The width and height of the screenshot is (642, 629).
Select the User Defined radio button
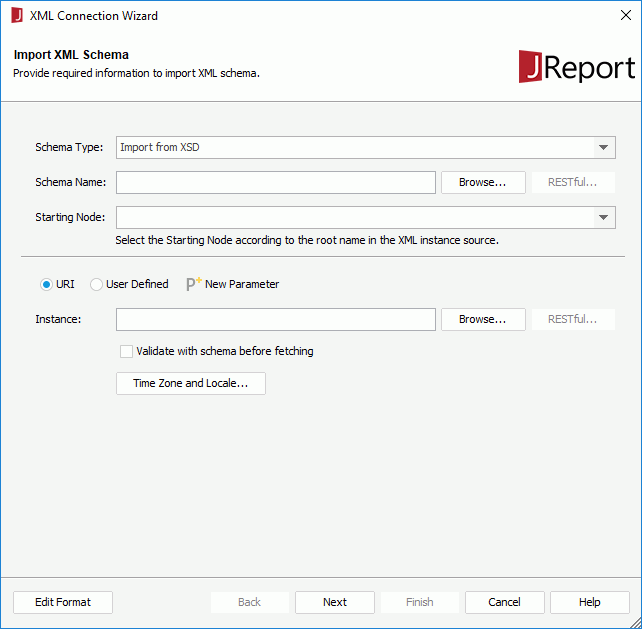[x=96, y=284]
